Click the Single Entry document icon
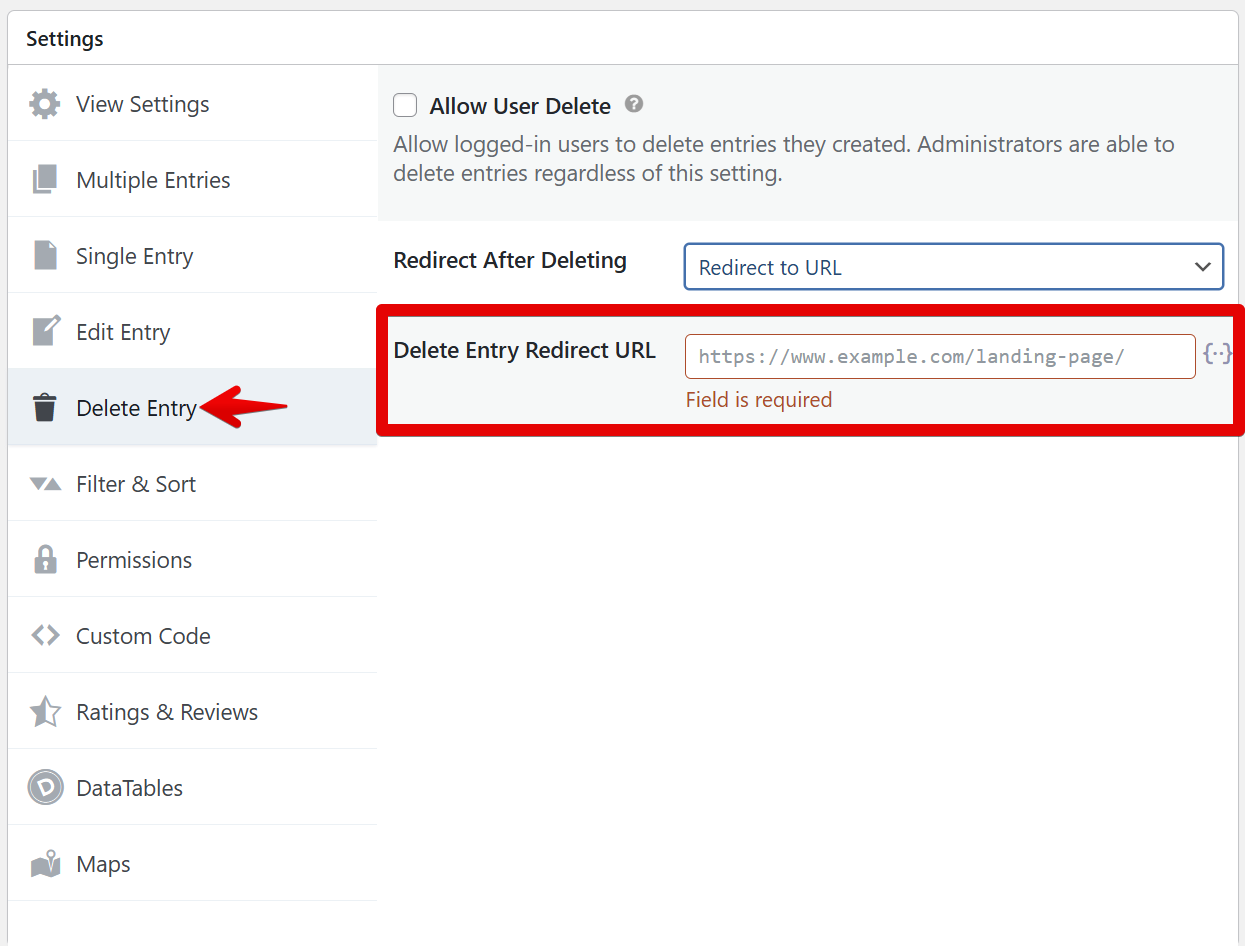This screenshot has height=946, width=1250. click(x=45, y=256)
